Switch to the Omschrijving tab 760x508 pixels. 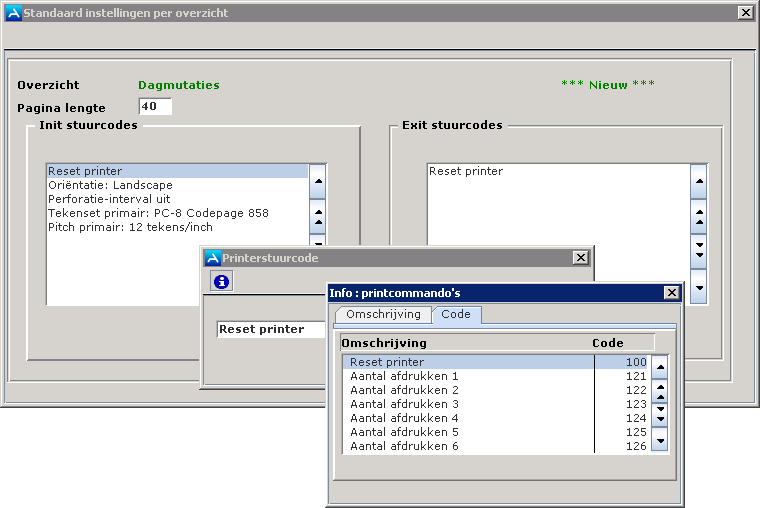pos(382,315)
